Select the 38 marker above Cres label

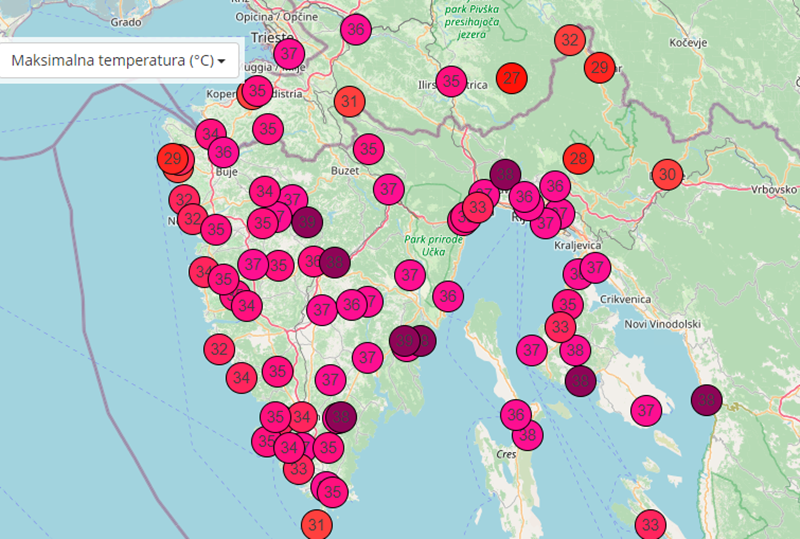tap(528, 435)
